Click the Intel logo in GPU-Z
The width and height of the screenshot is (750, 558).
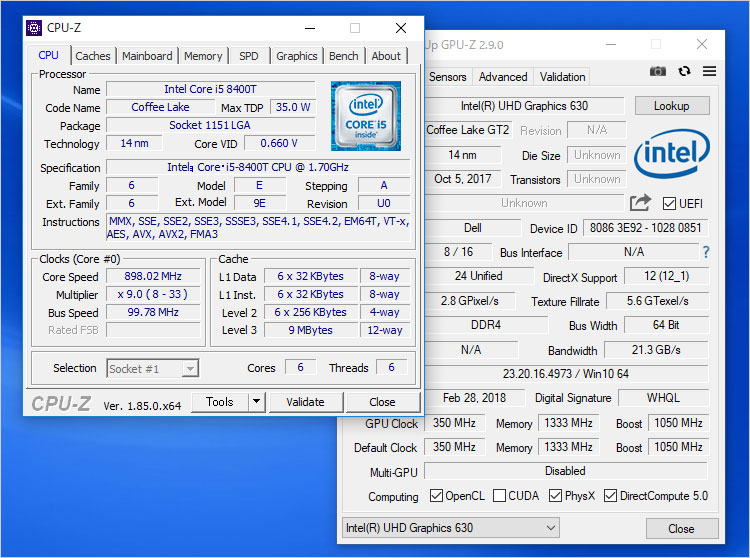[x=672, y=153]
